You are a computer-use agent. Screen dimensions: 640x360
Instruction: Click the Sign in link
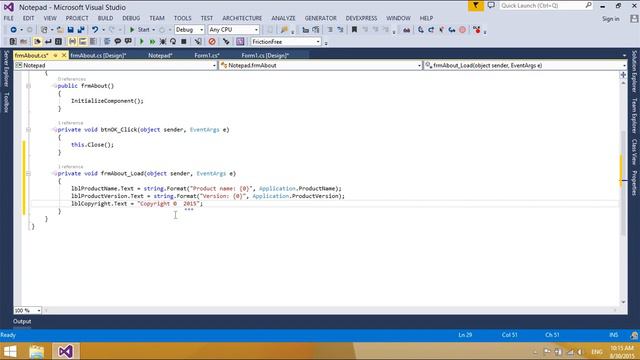coord(611,19)
